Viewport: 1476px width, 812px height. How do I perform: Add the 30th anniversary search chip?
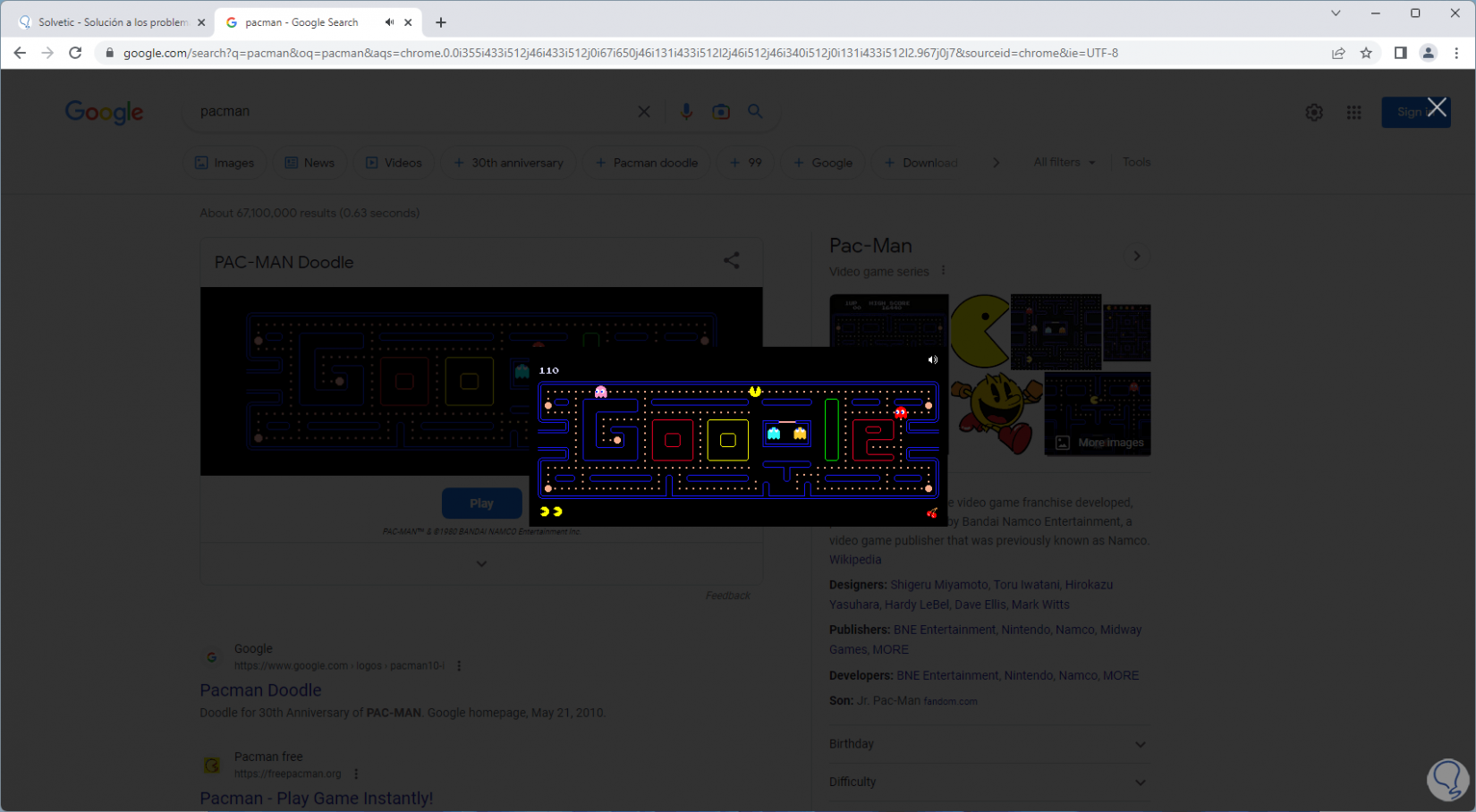click(x=508, y=163)
